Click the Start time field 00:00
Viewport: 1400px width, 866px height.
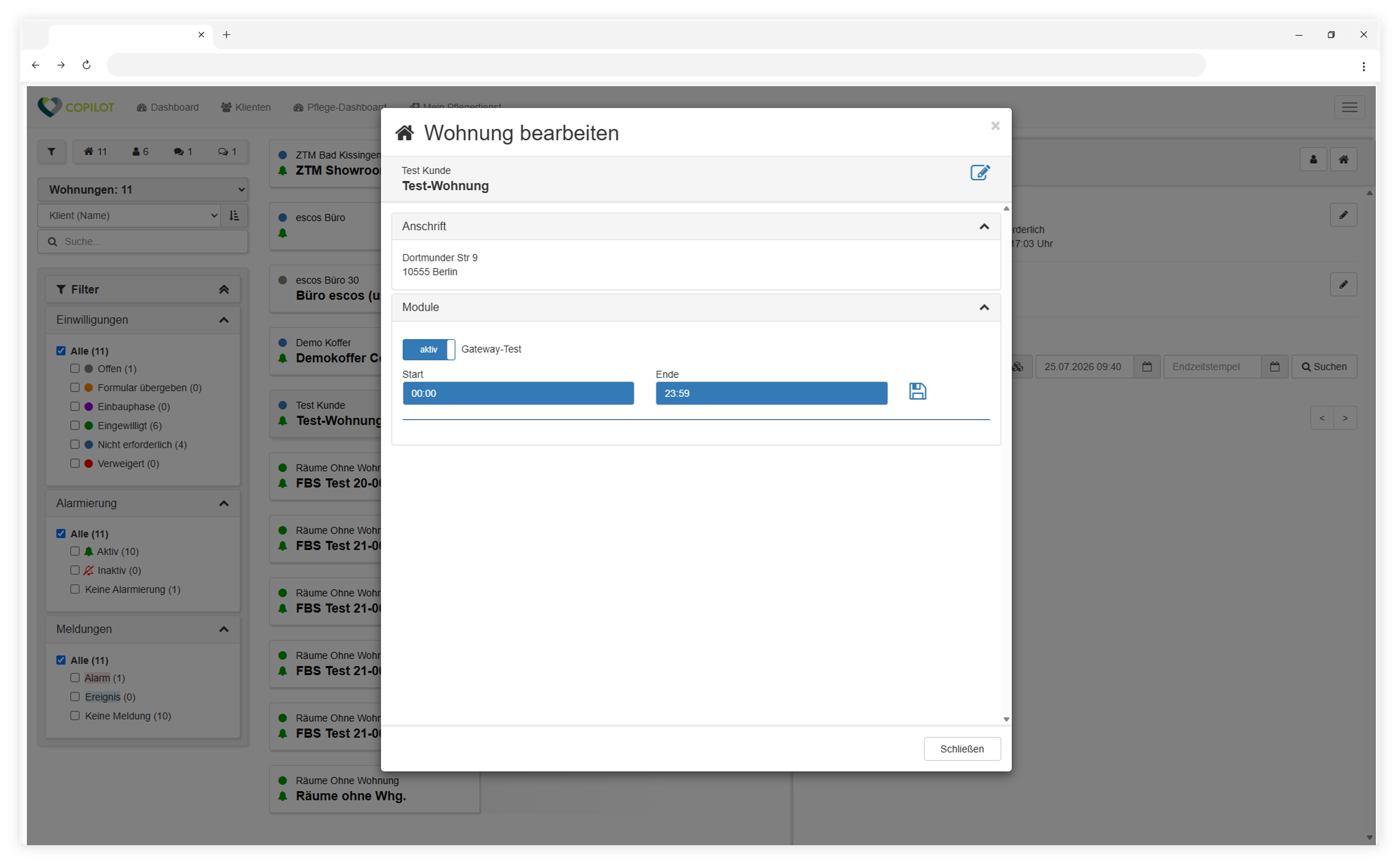[518, 393]
